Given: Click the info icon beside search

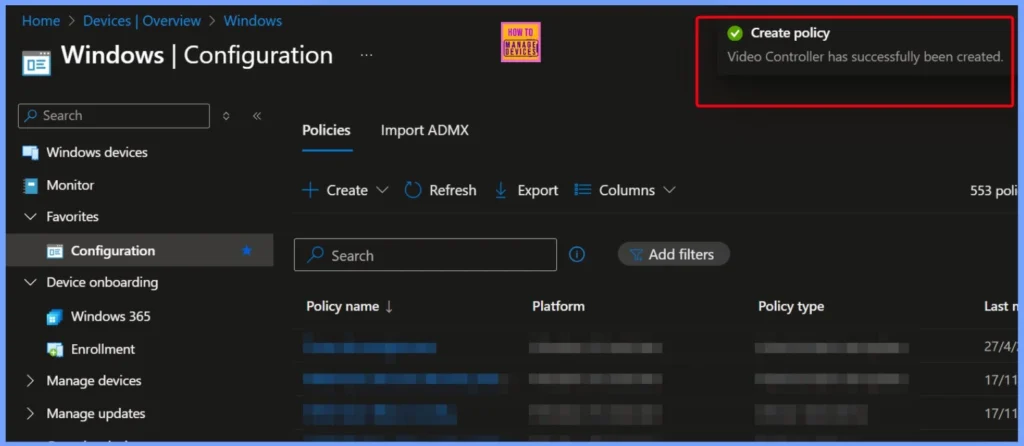Looking at the screenshot, I should click(x=577, y=255).
